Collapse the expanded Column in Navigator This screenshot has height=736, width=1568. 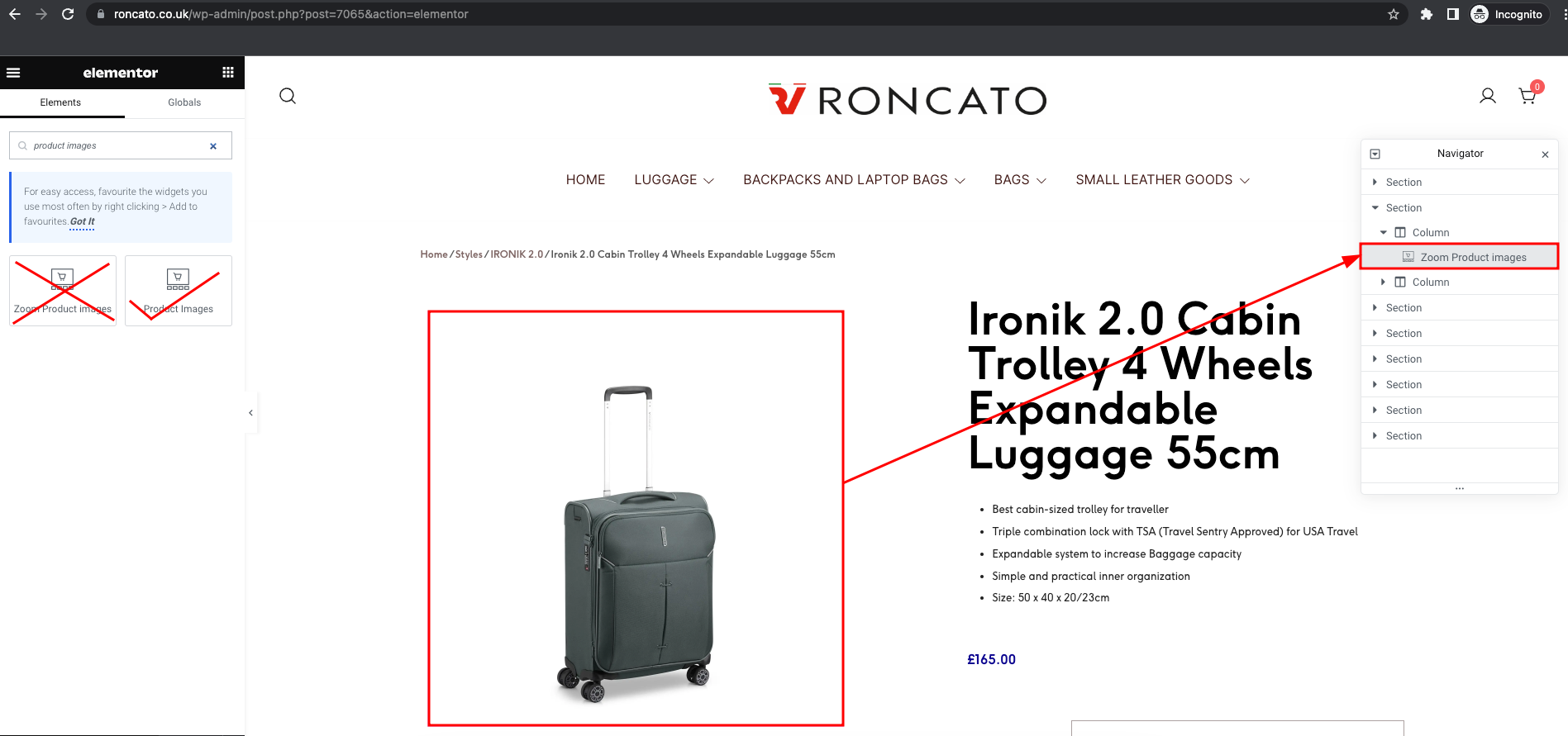click(1383, 233)
